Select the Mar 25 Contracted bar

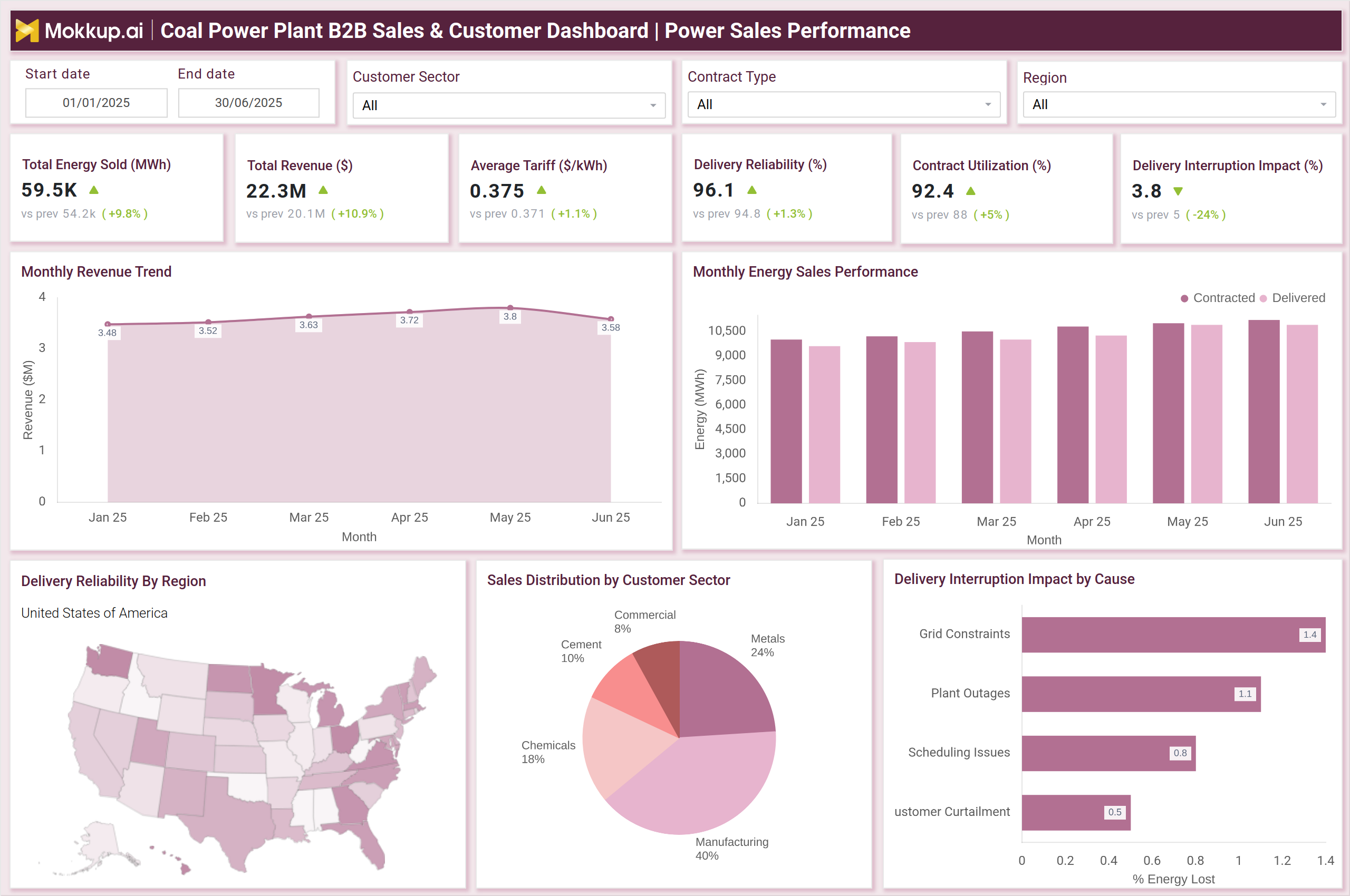[x=977, y=418]
